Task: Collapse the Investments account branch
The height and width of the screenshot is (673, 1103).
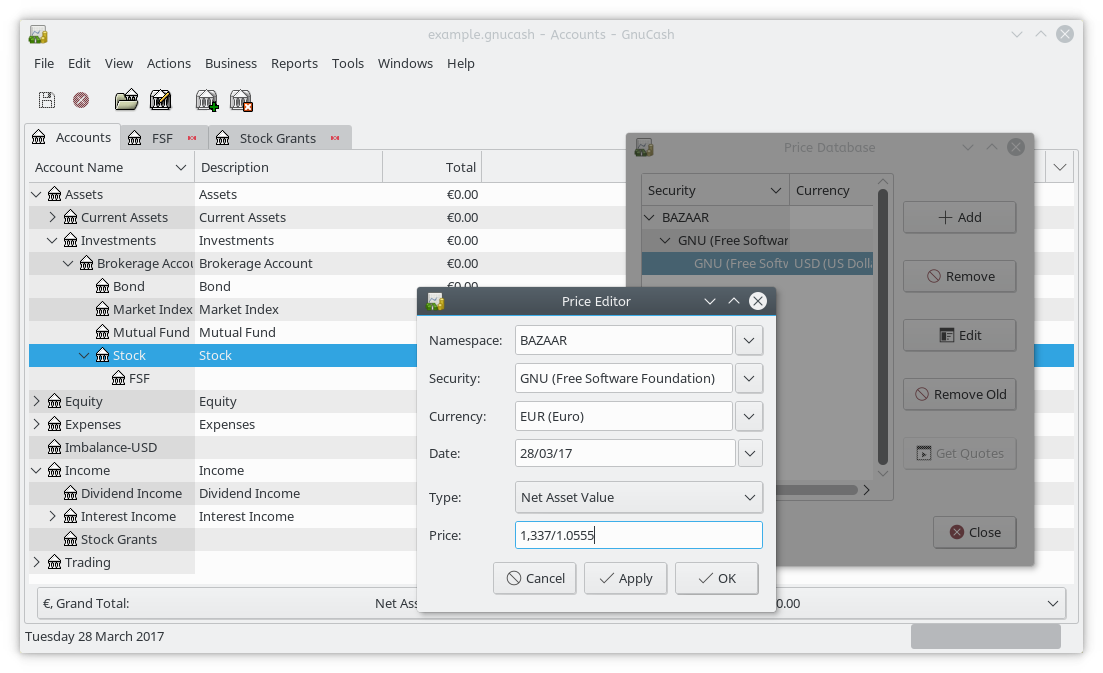Action: [52, 240]
